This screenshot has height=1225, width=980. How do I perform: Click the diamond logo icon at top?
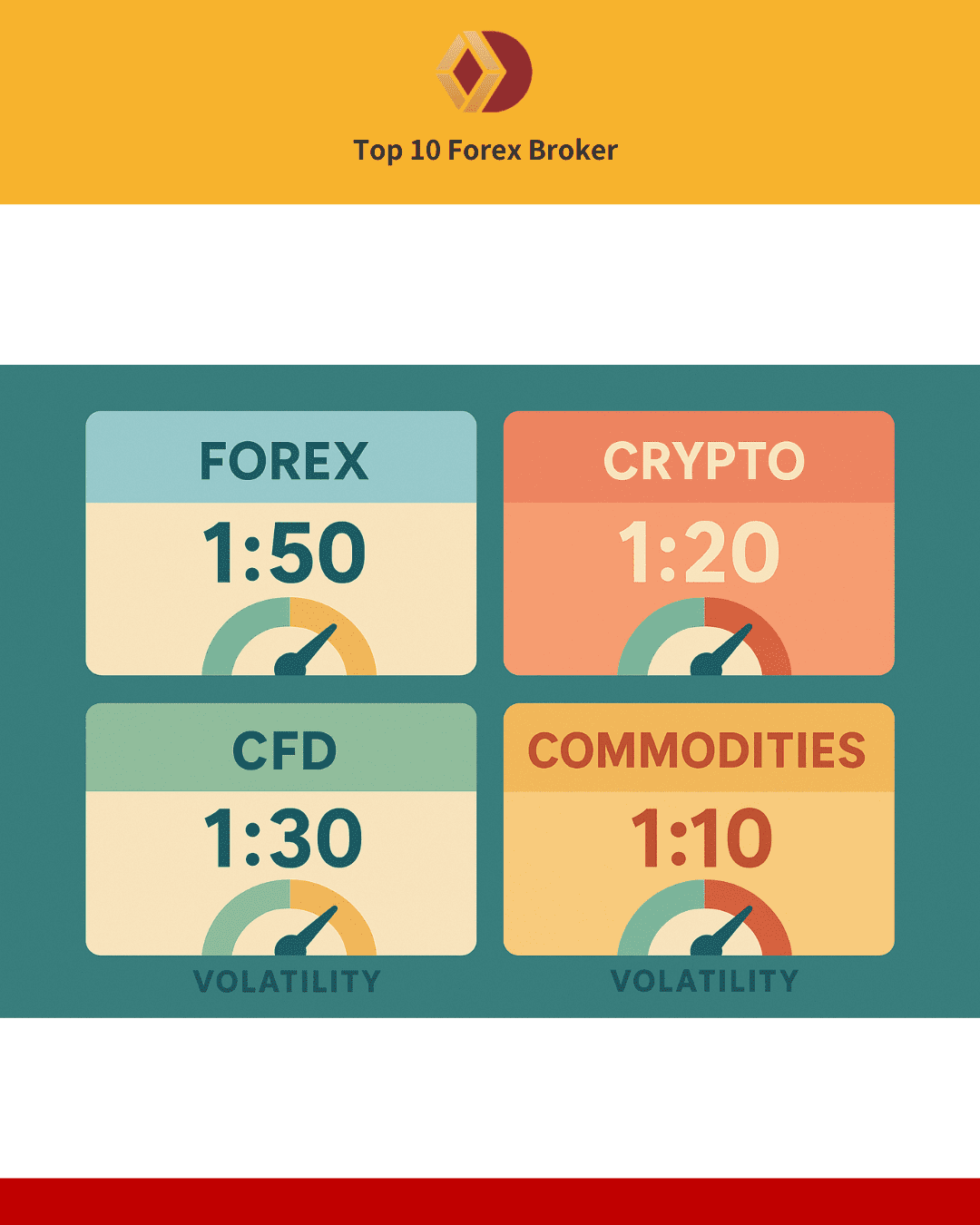[x=485, y=73]
